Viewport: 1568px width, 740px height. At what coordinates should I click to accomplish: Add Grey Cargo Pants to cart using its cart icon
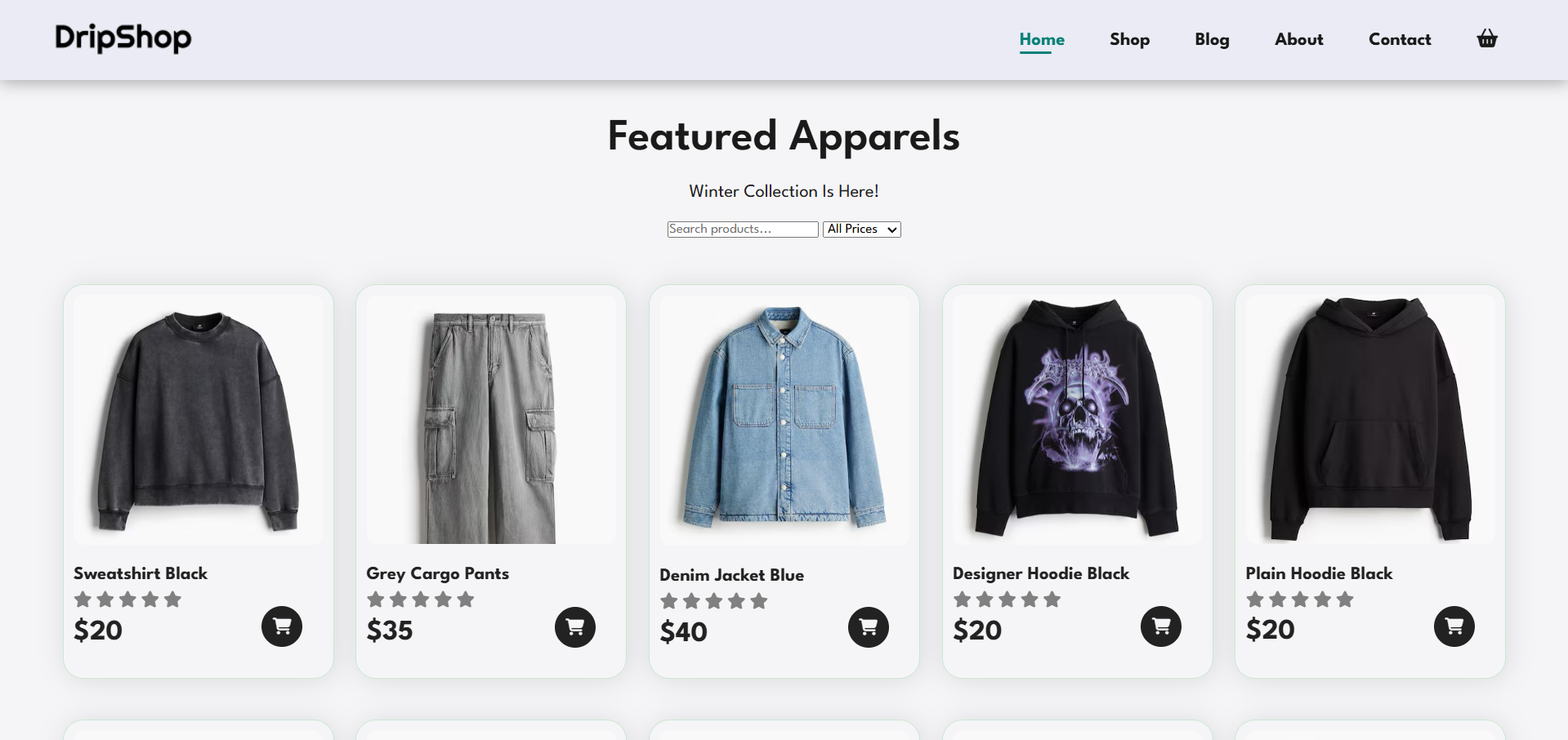574,627
